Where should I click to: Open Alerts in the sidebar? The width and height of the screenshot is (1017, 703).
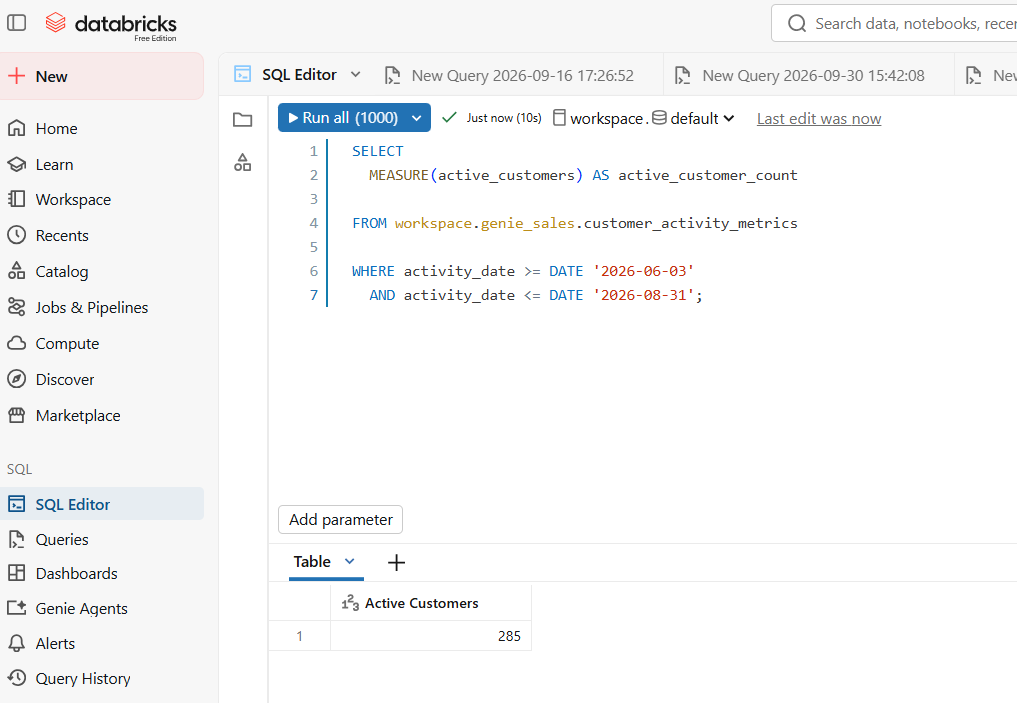point(55,644)
